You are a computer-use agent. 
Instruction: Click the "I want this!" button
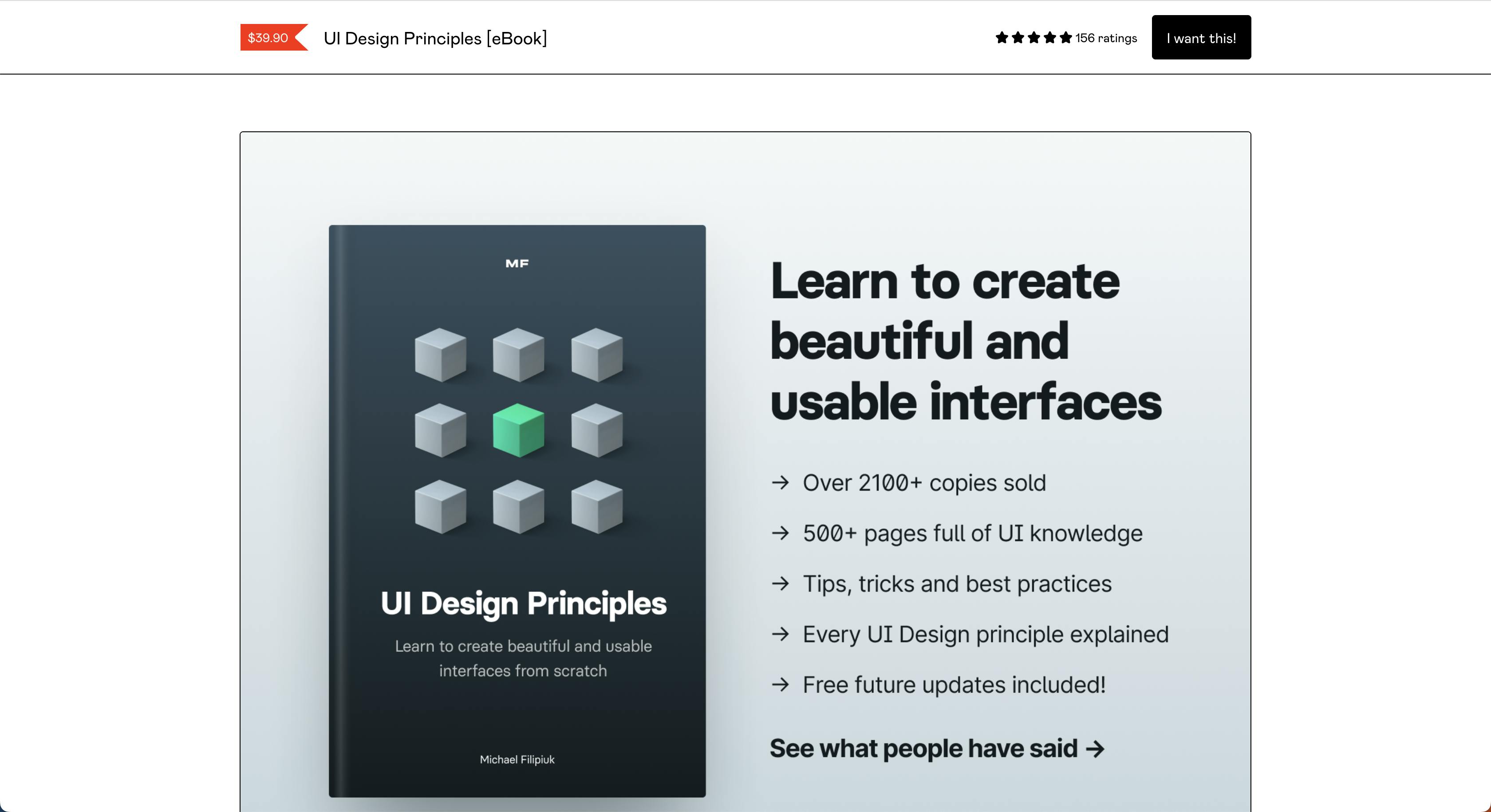1200,38
